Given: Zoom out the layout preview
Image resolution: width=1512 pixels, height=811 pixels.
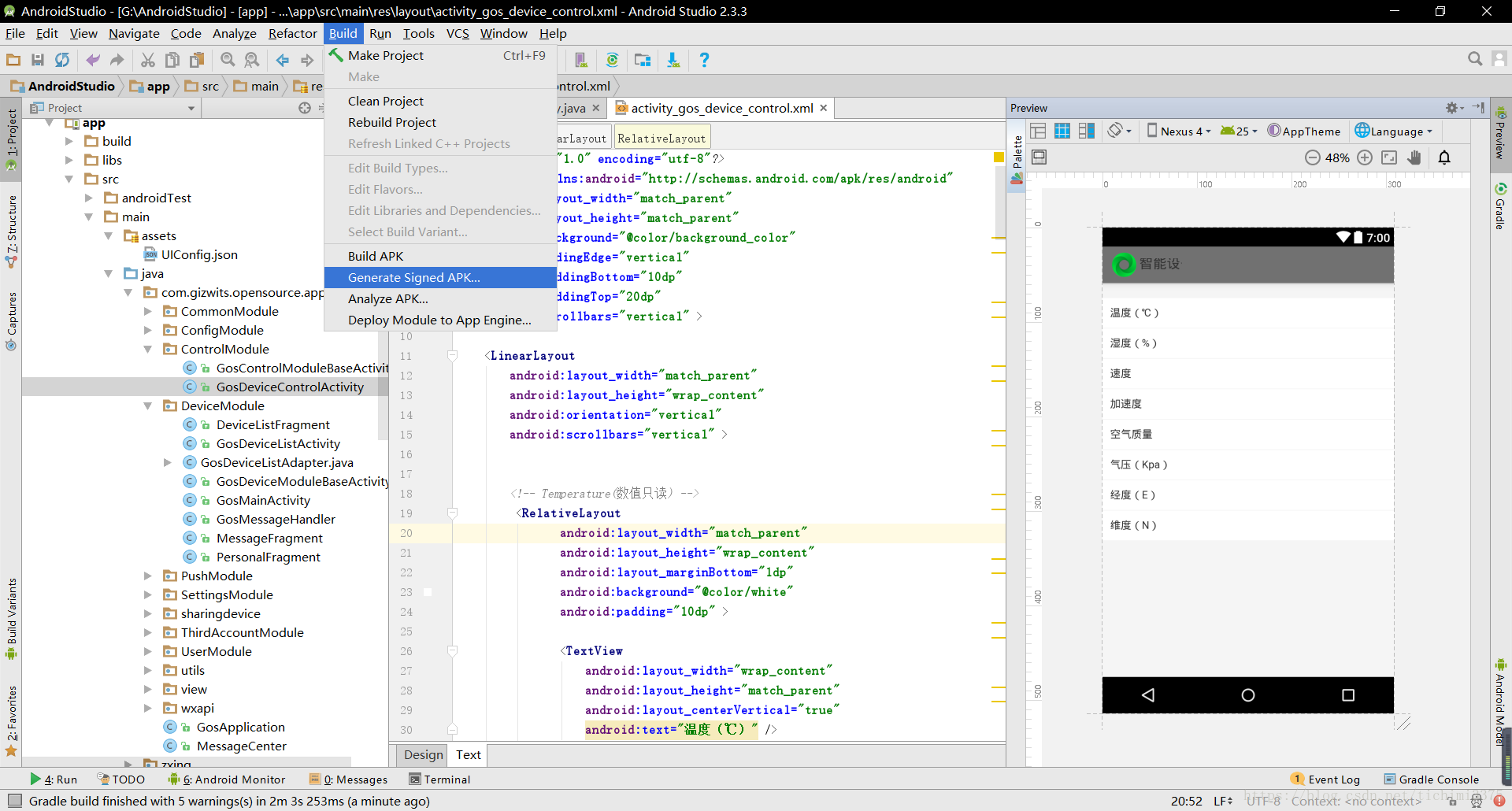Looking at the screenshot, I should 1312,157.
